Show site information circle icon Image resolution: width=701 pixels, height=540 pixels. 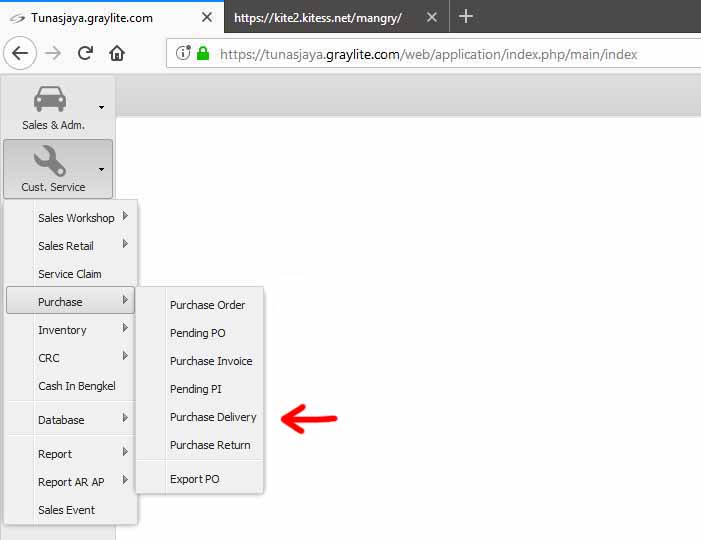(x=183, y=54)
